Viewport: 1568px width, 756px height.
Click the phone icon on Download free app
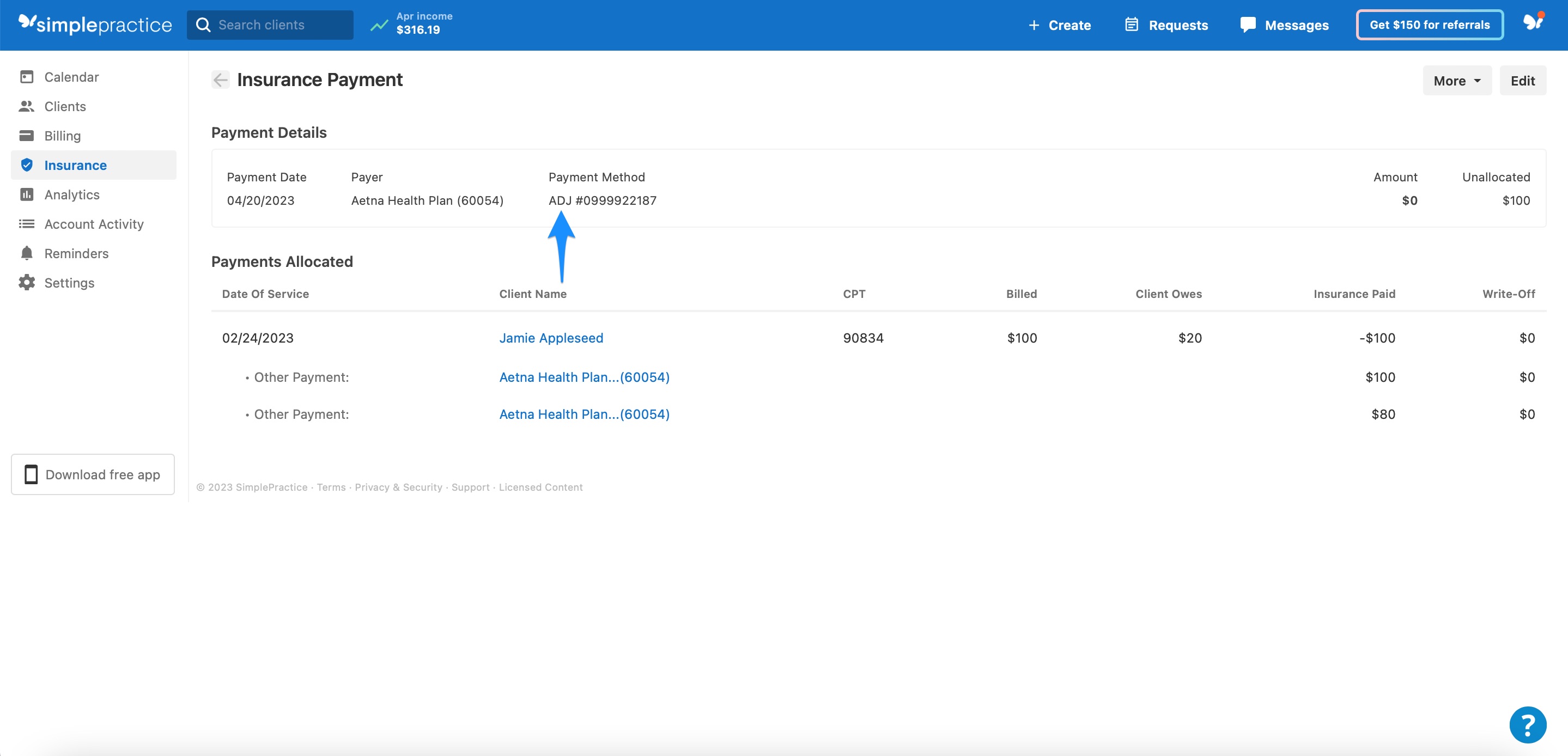coord(31,474)
